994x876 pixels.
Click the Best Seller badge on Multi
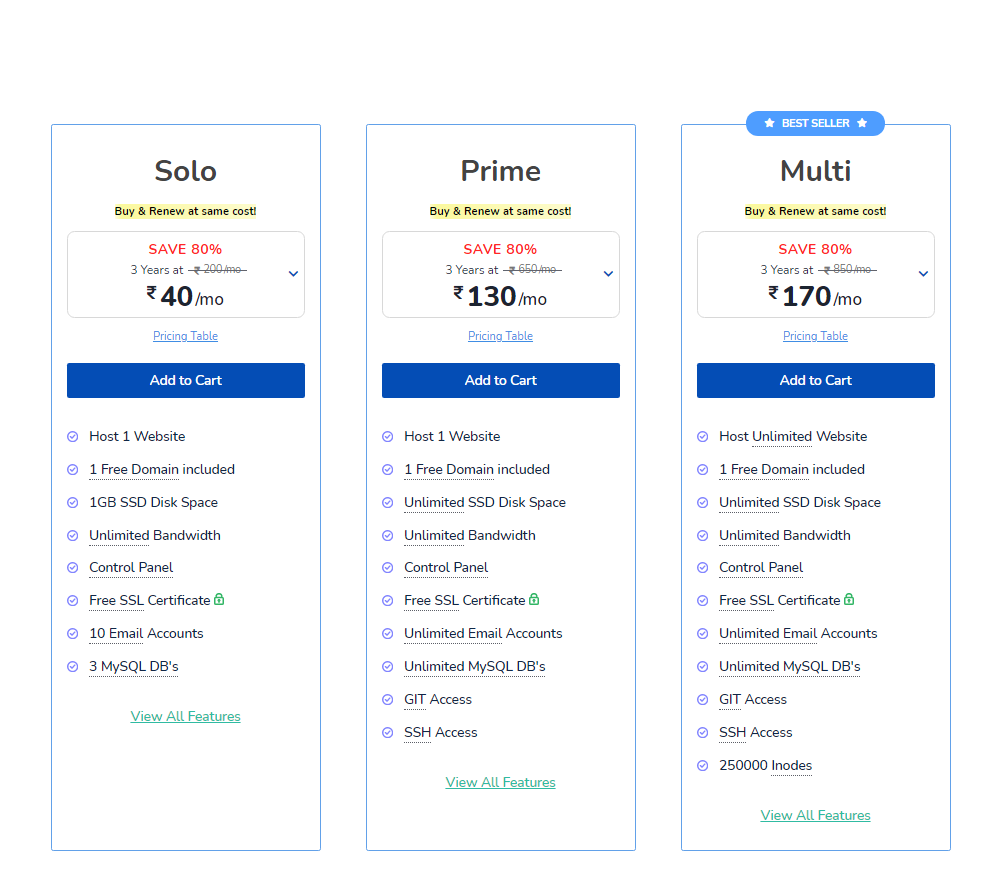[x=815, y=123]
